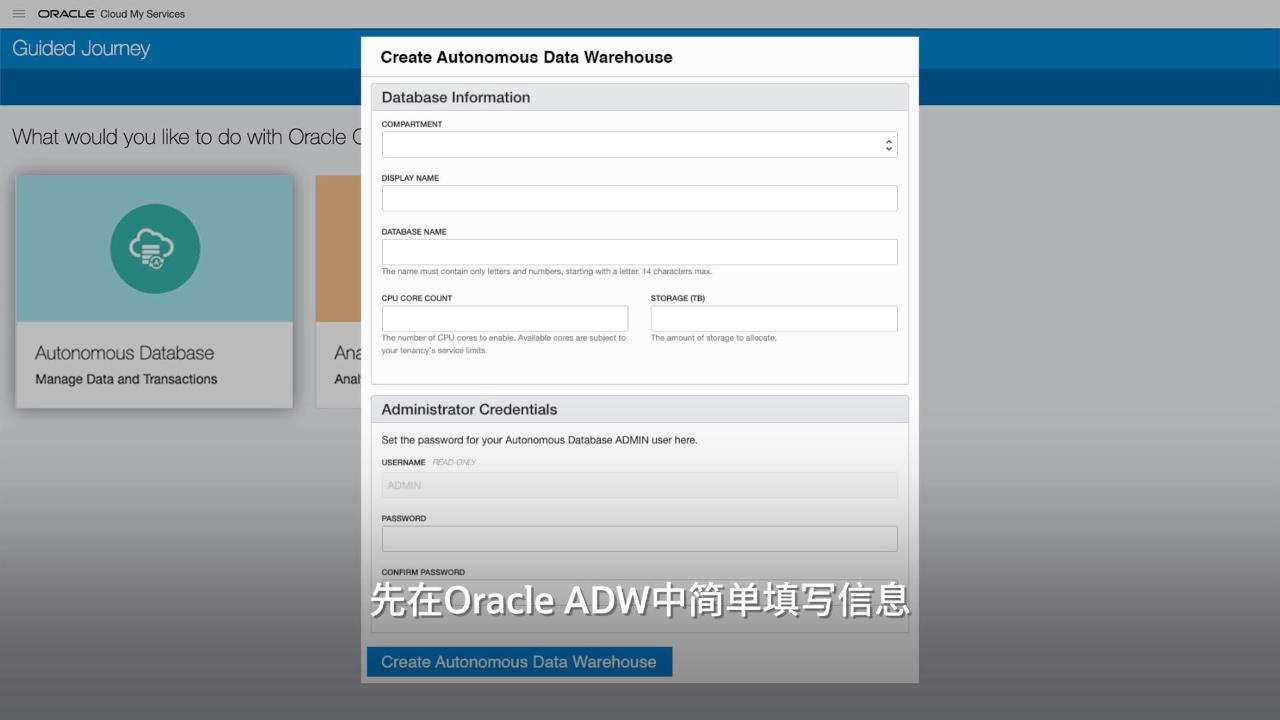This screenshot has height=720, width=1280.
Task: Click the Autonomous Database cloud icon
Action: coord(155,248)
